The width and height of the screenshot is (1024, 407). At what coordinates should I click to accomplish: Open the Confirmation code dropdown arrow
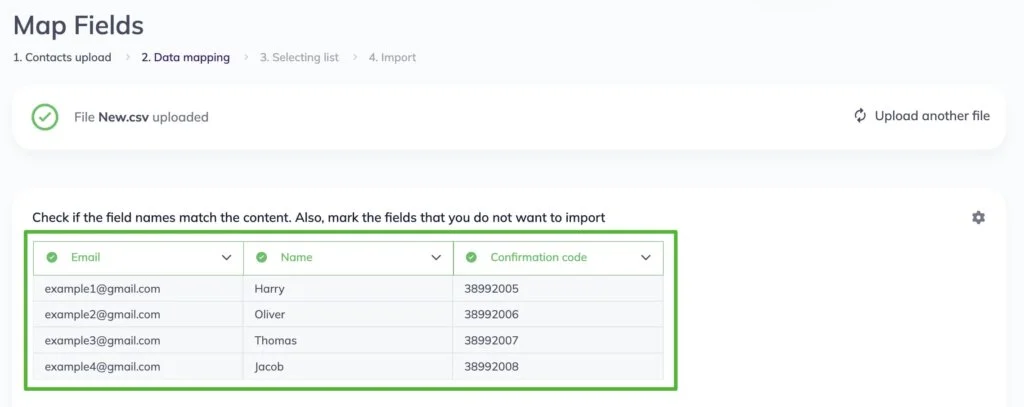(646, 257)
